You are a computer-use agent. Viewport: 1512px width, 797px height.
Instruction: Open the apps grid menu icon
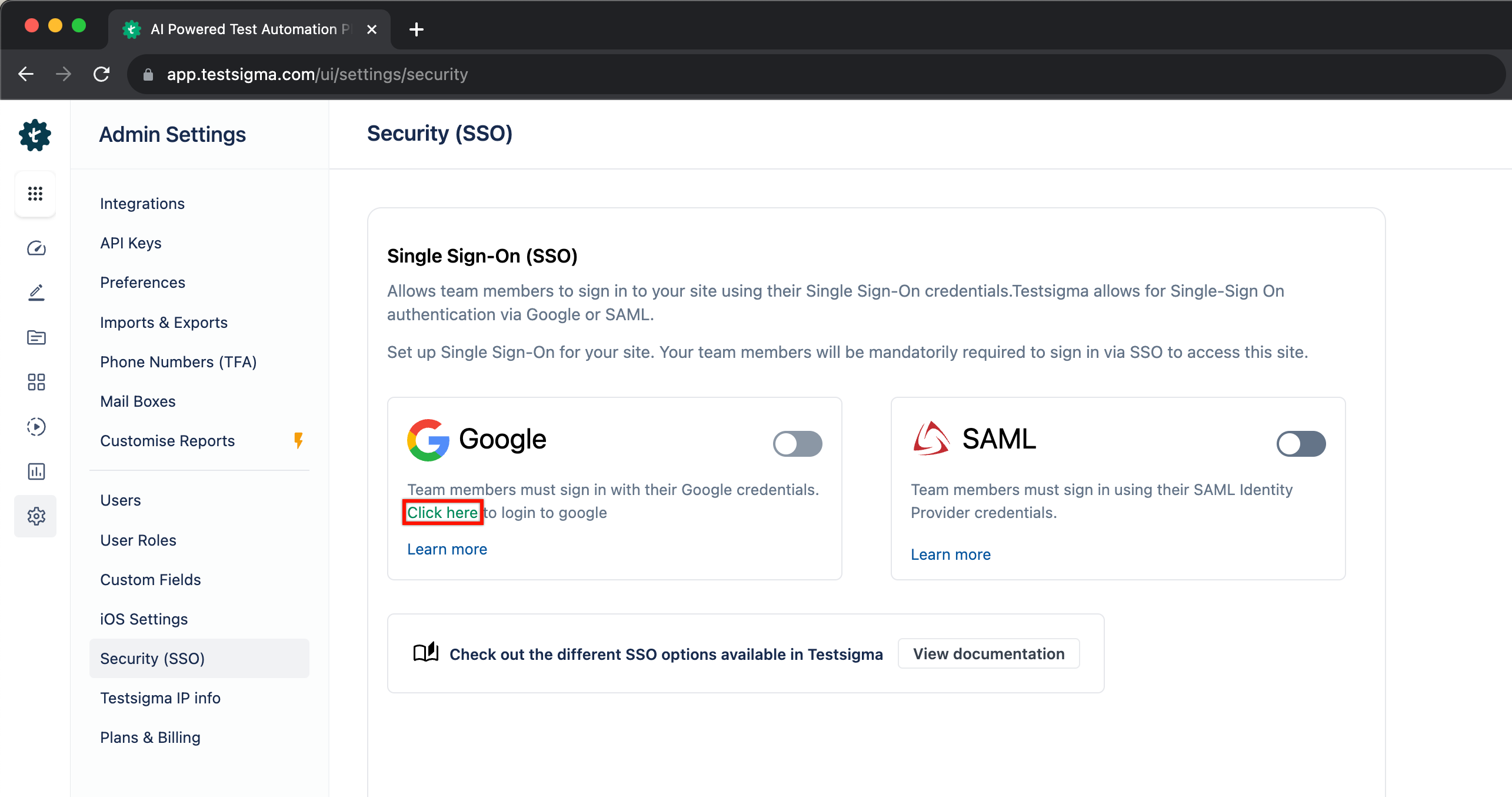(x=35, y=194)
